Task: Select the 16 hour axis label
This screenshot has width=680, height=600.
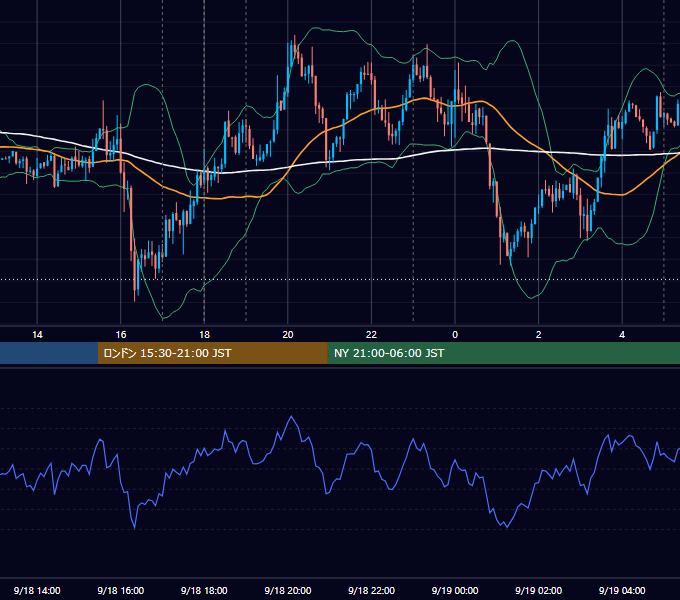Action: click(121, 335)
